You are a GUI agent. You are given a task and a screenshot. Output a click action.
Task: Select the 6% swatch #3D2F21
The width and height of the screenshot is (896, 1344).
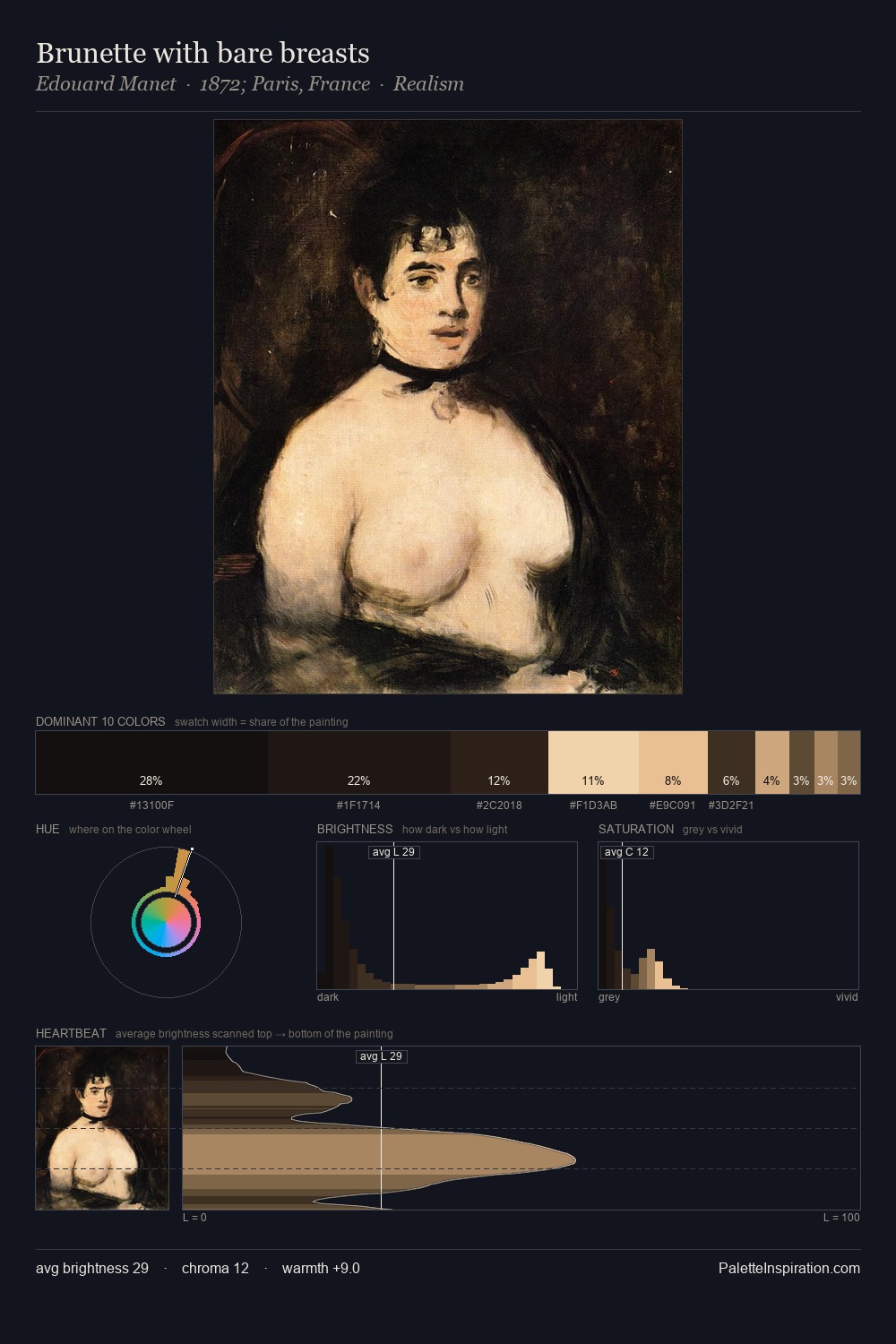[x=731, y=762]
